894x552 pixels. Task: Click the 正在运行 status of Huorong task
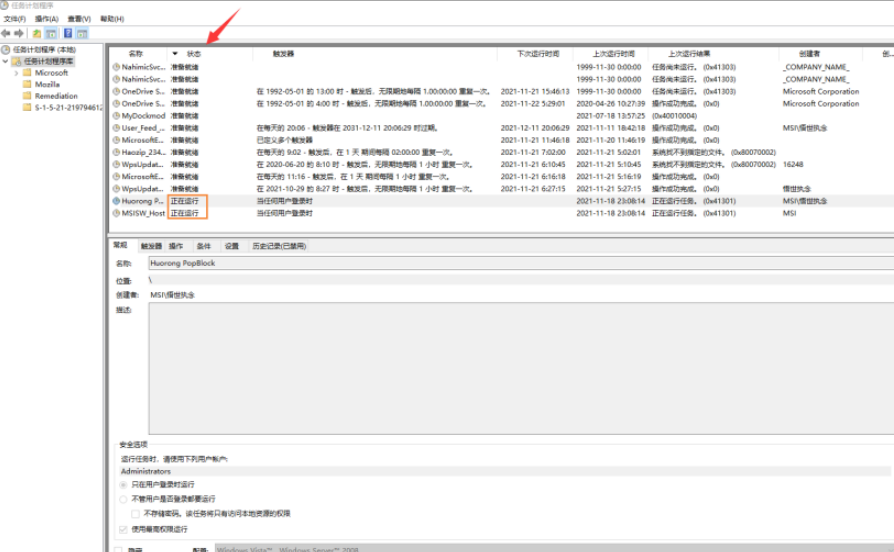(x=185, y=201)
